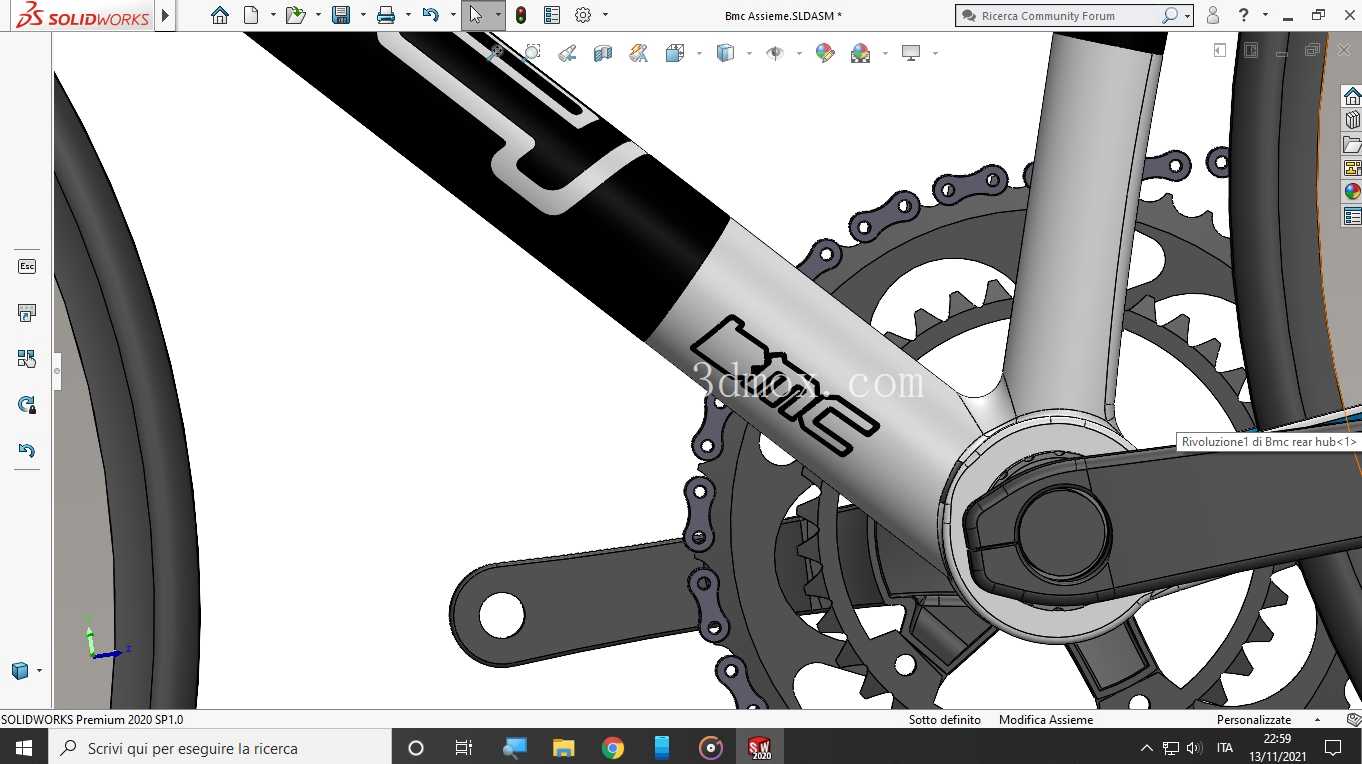Open the Print dropdown arrow
The height and width of the screenshot is (764, 1362).
click(408, 15)
